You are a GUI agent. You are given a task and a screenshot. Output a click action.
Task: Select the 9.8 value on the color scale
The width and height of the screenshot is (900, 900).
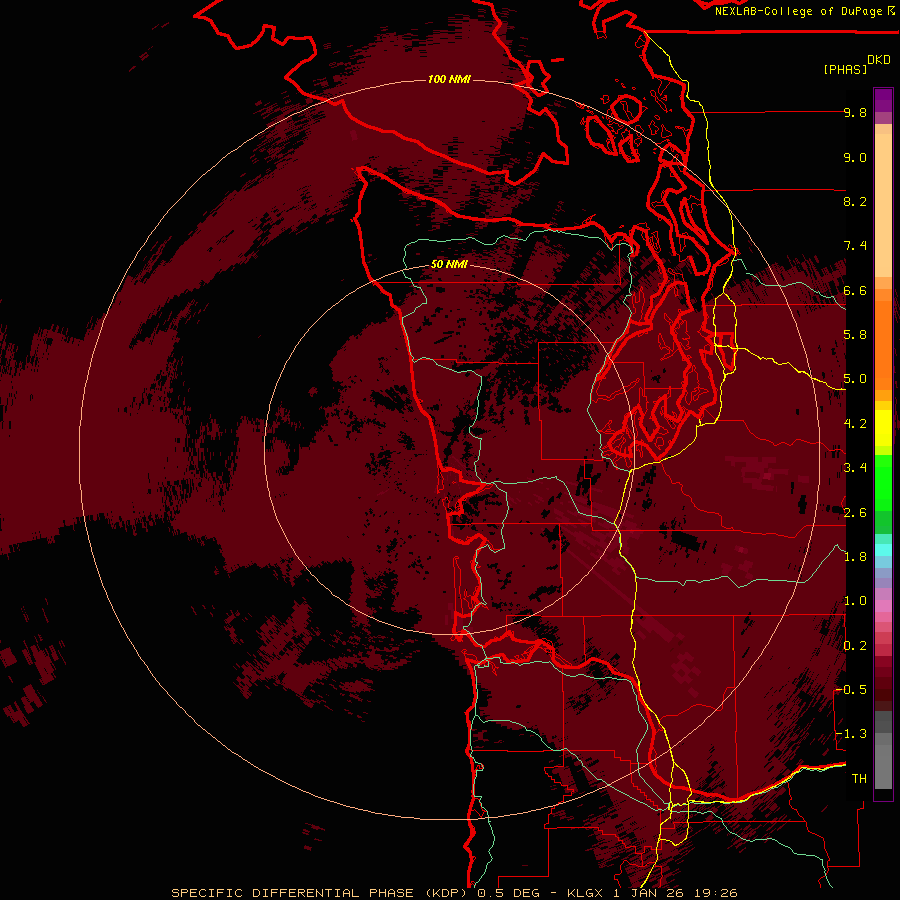855,112
